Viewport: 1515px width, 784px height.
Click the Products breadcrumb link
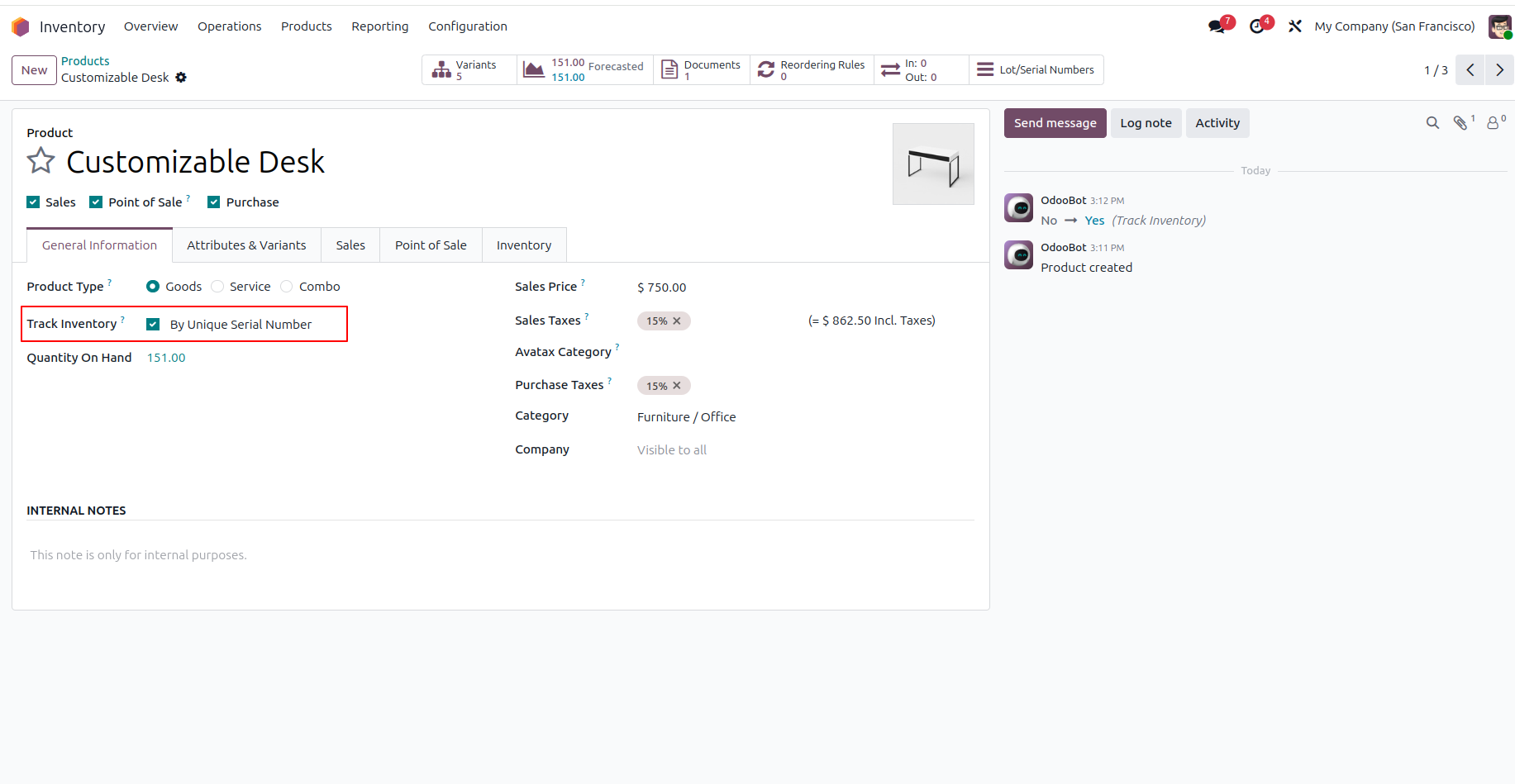click(85, 61)
